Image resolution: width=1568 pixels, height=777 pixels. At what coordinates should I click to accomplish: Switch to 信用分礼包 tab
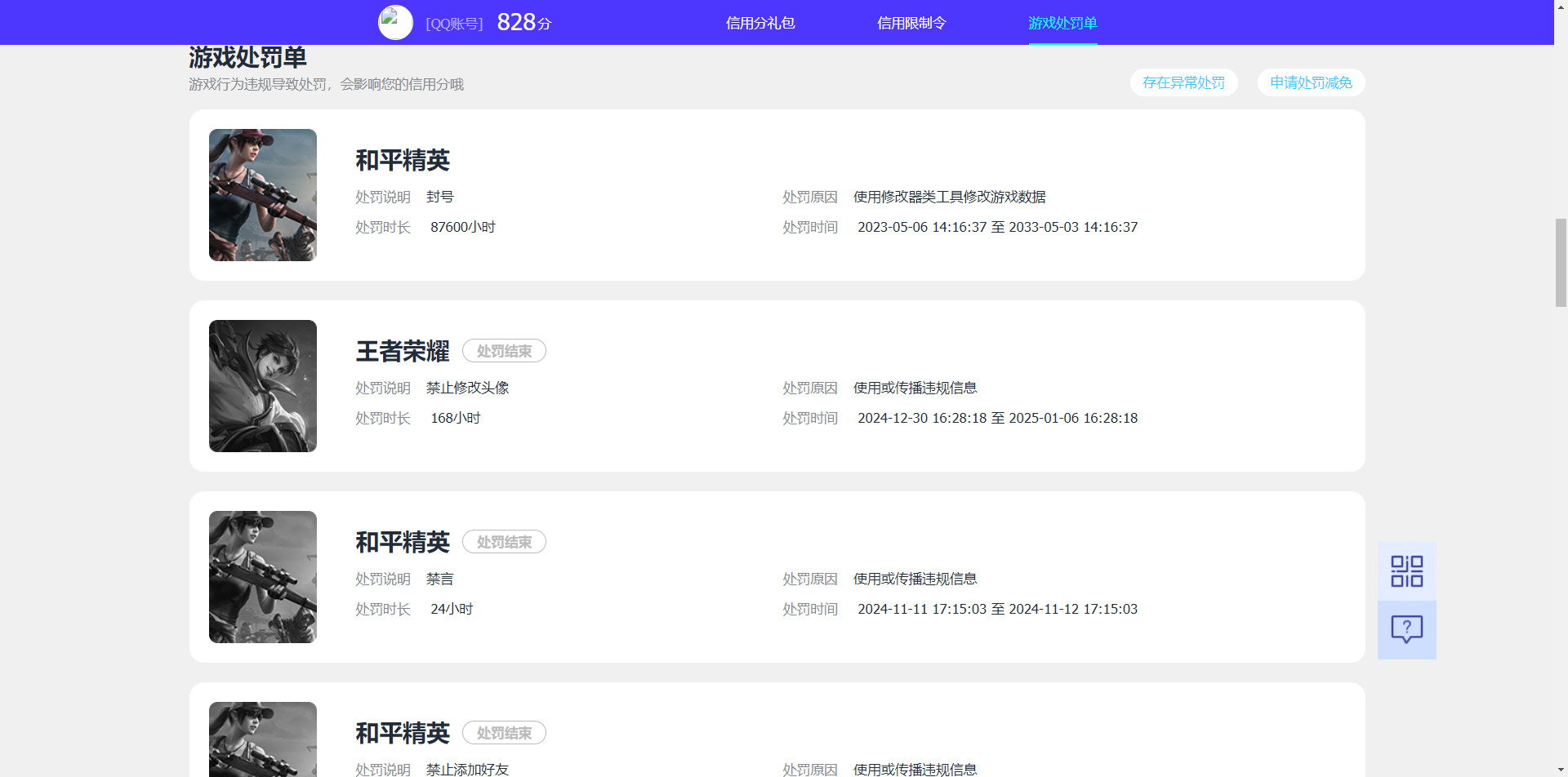(760, 23)
